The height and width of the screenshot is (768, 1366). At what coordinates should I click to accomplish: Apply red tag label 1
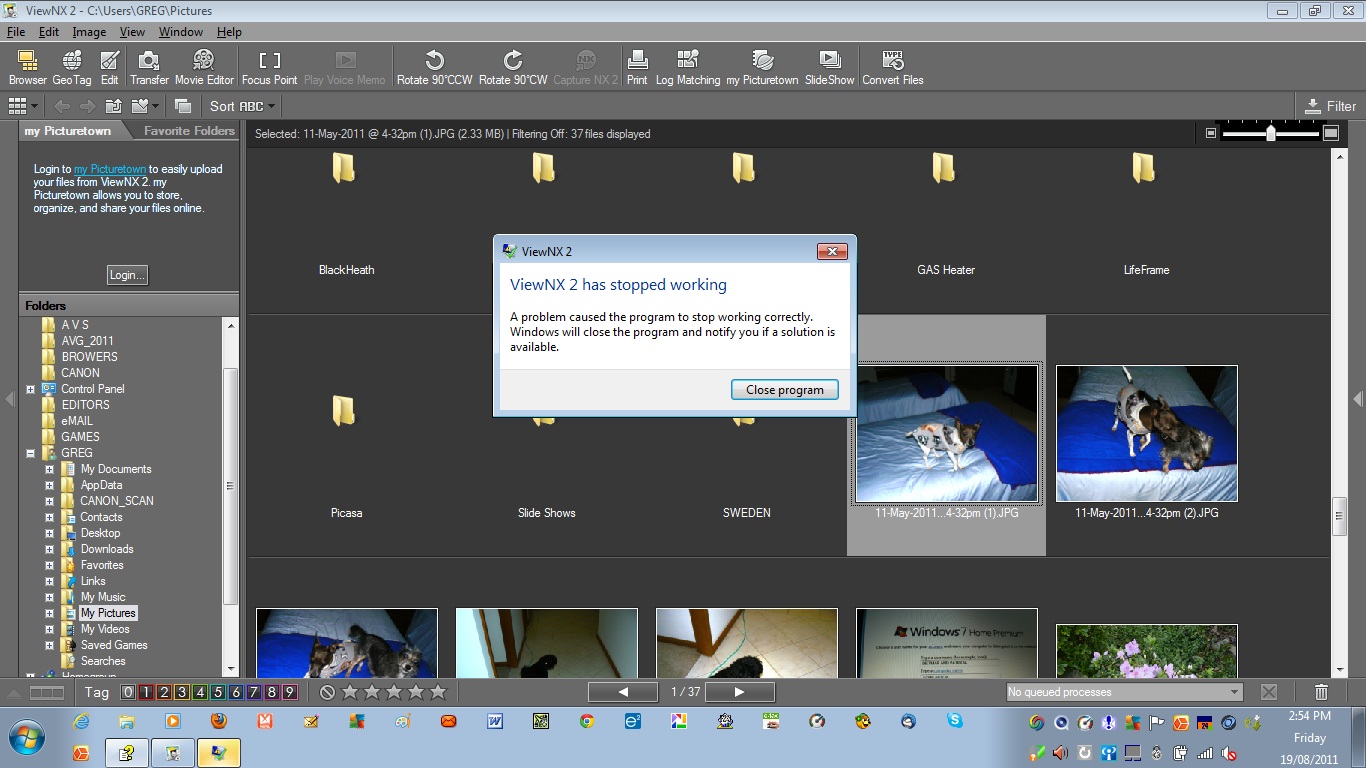(146, 692)
